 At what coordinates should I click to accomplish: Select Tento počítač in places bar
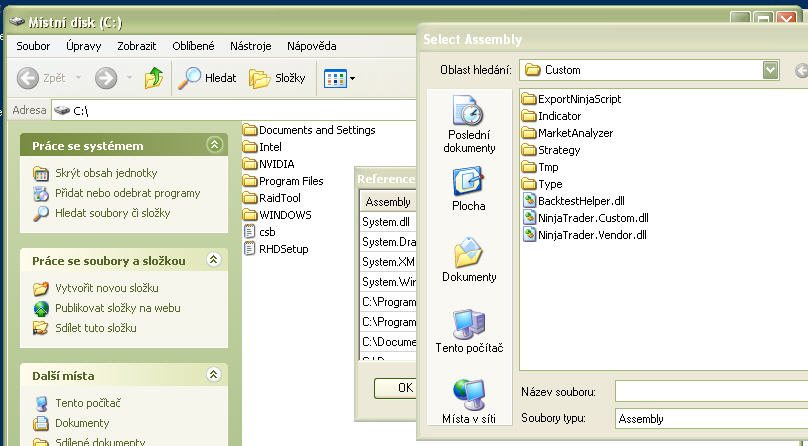click(x=469, y=331)
